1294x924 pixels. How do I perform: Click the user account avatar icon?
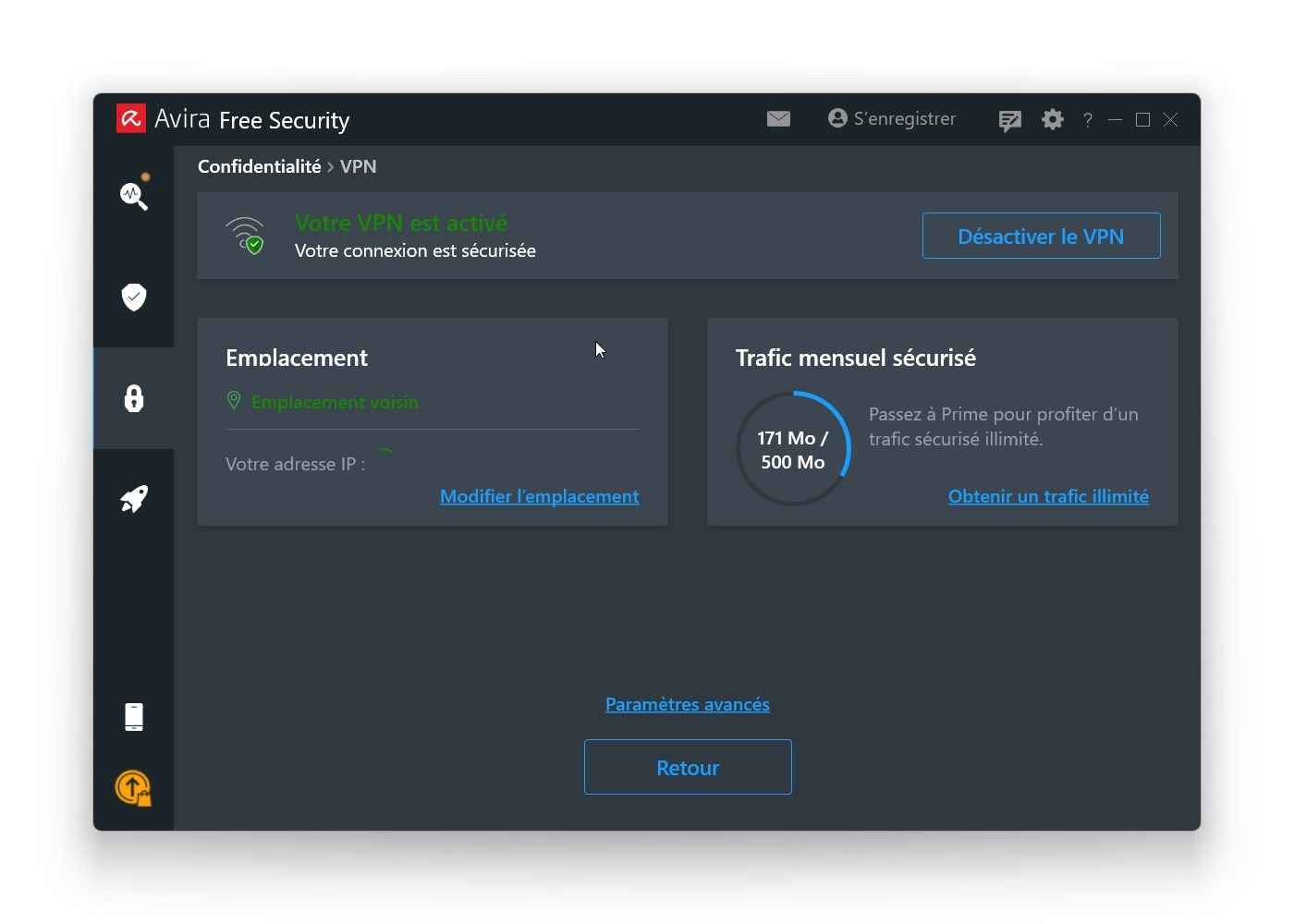tap(837, 118)
